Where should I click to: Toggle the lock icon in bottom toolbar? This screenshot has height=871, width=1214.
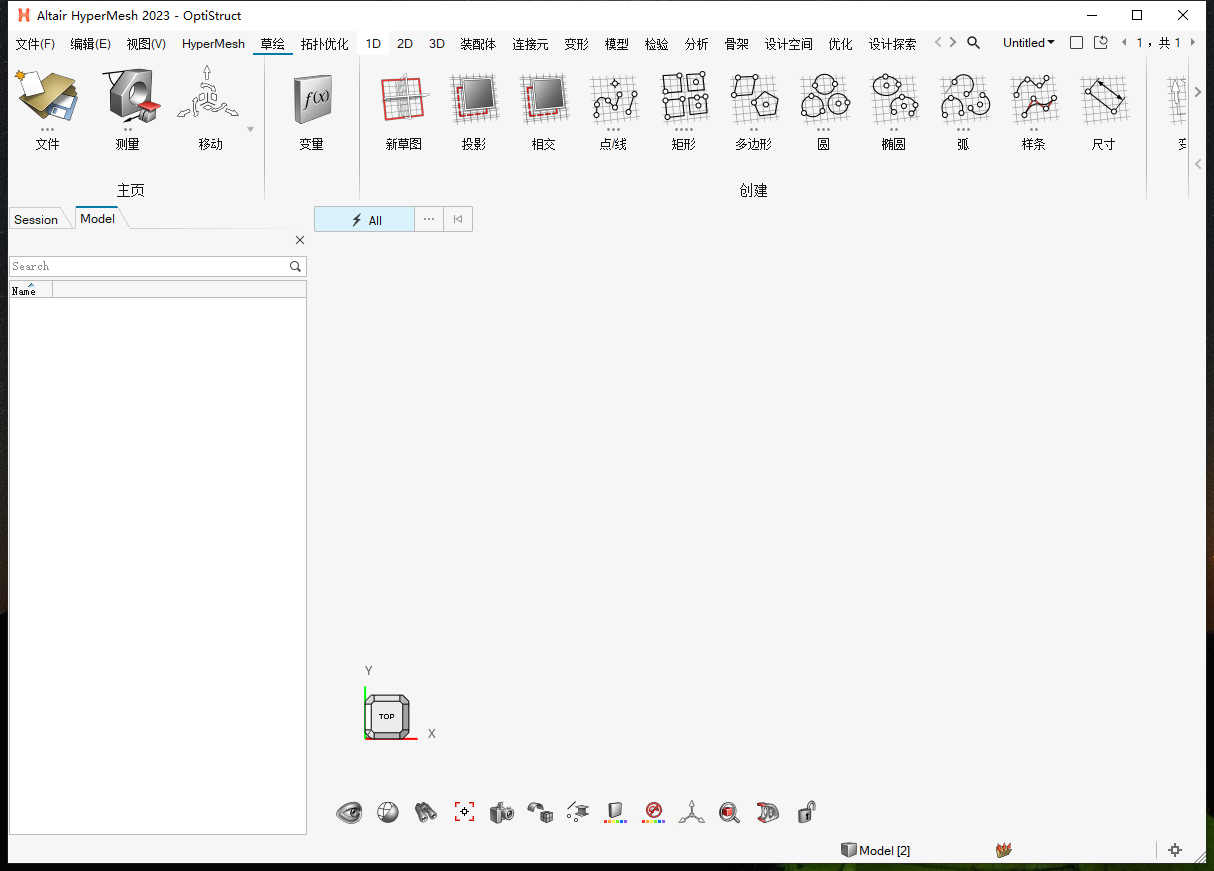(x=805, y=812)
